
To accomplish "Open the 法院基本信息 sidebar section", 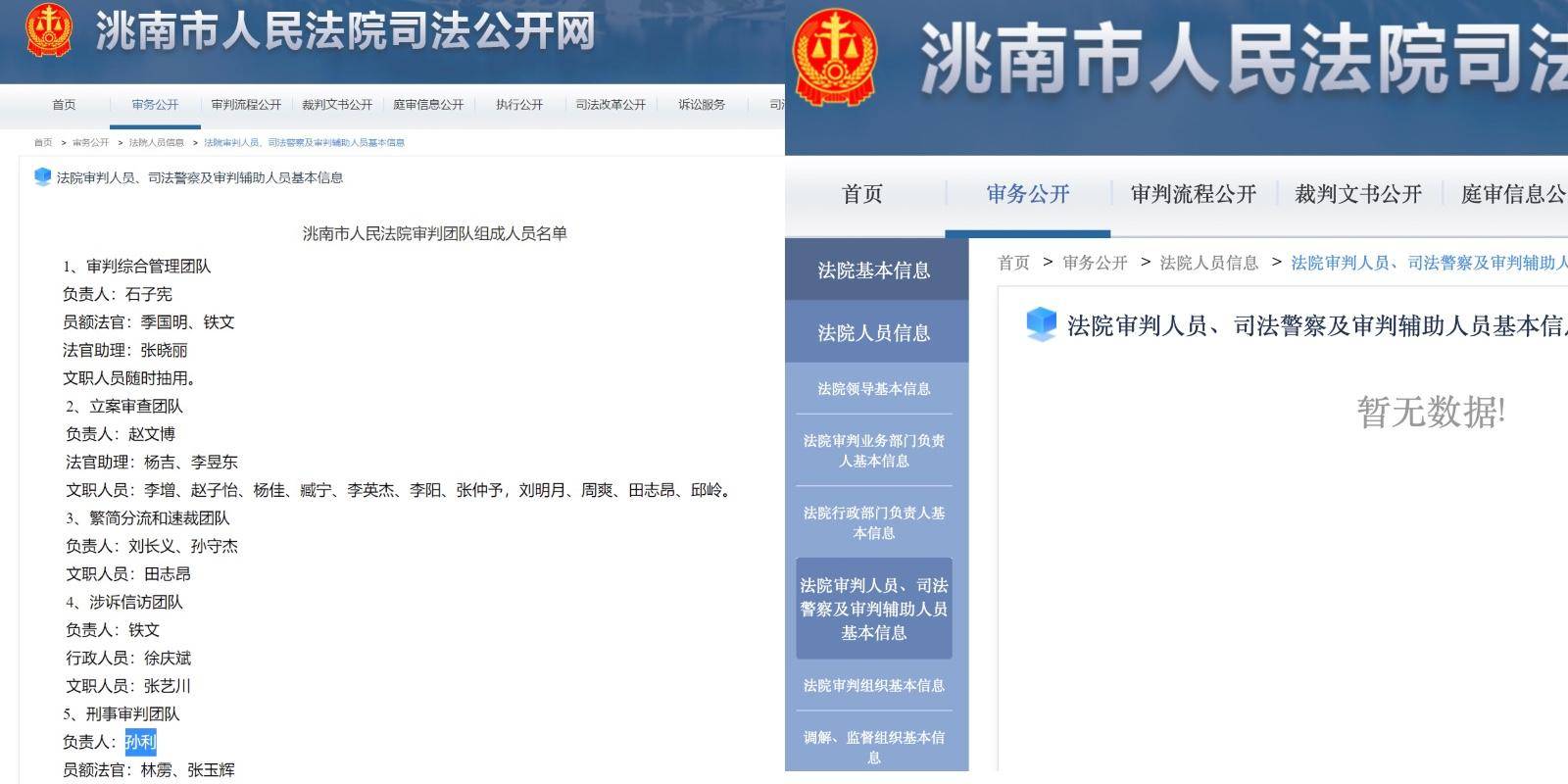I will pos(874,270).
